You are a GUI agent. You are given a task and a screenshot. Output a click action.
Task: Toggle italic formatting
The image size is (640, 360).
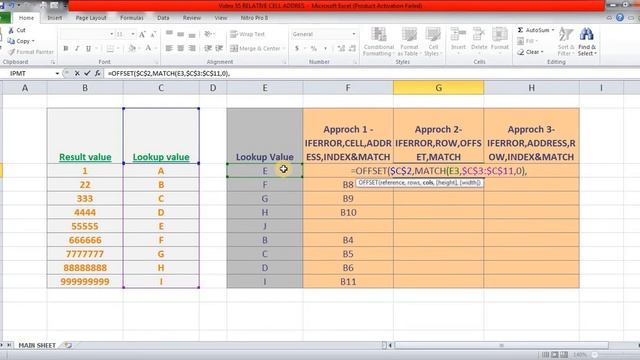77,49
